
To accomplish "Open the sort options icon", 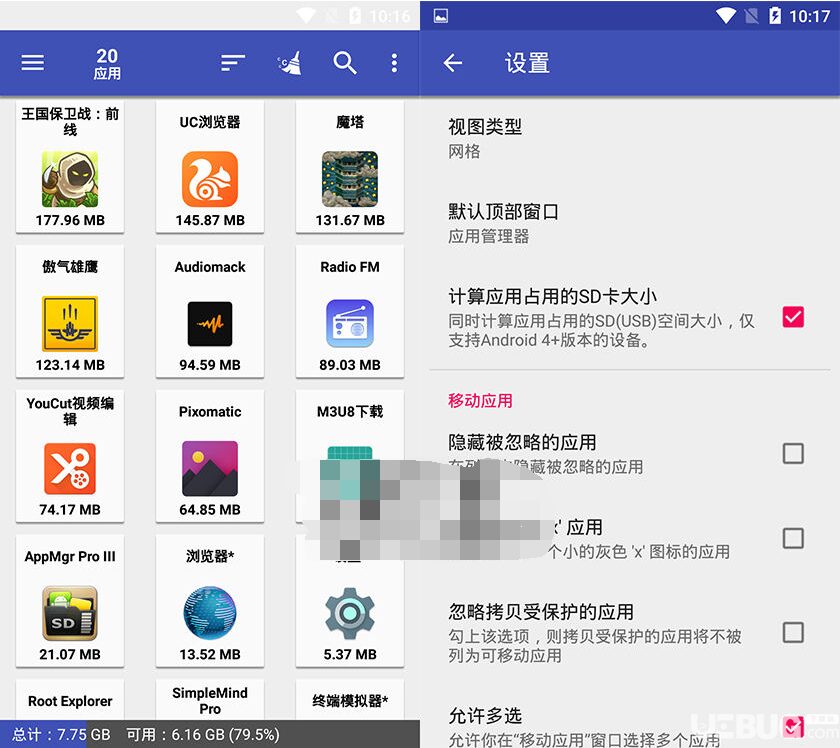I will tap(233, 63).
